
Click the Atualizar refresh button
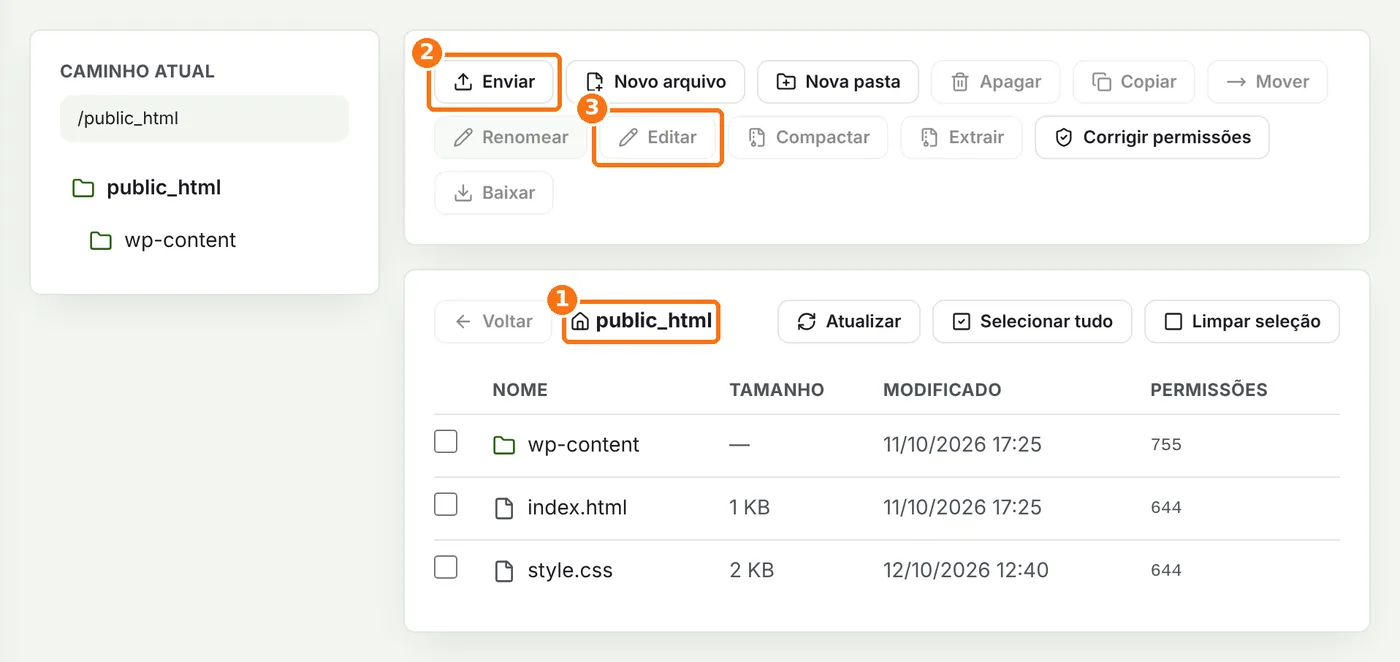pyautogui.click(x=848, y=322)
